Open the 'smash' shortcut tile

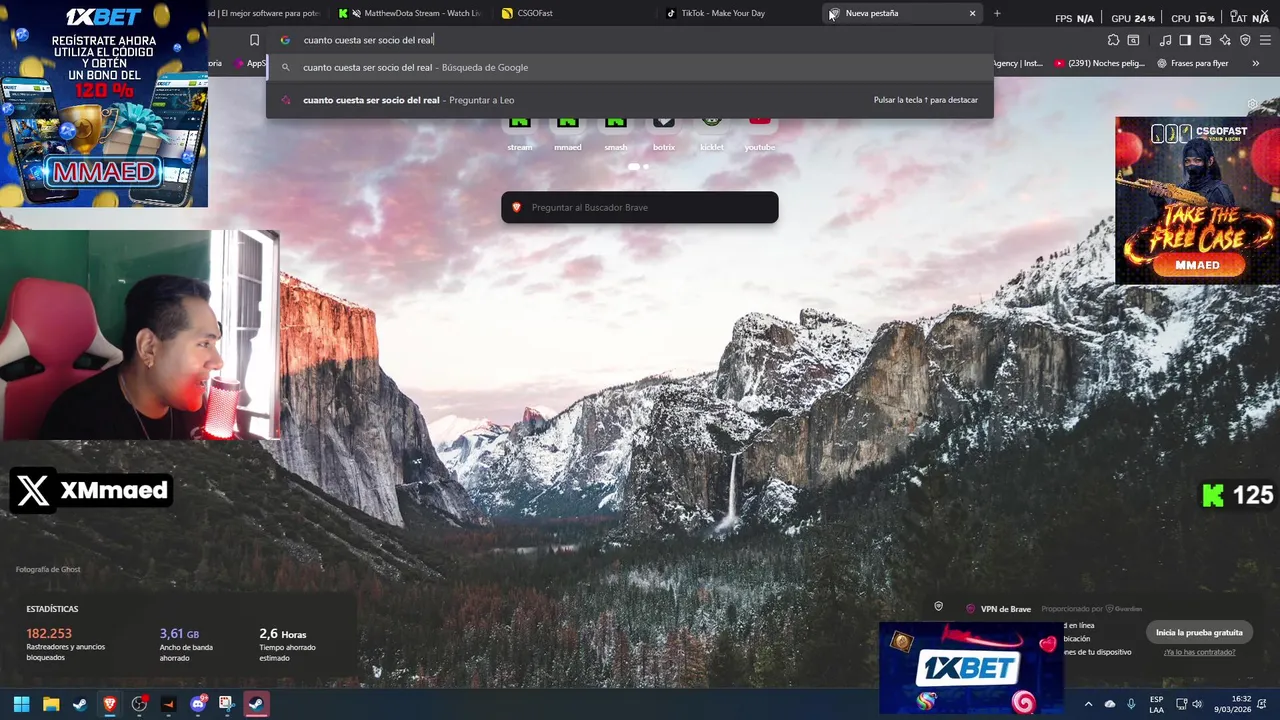(616, 133)
